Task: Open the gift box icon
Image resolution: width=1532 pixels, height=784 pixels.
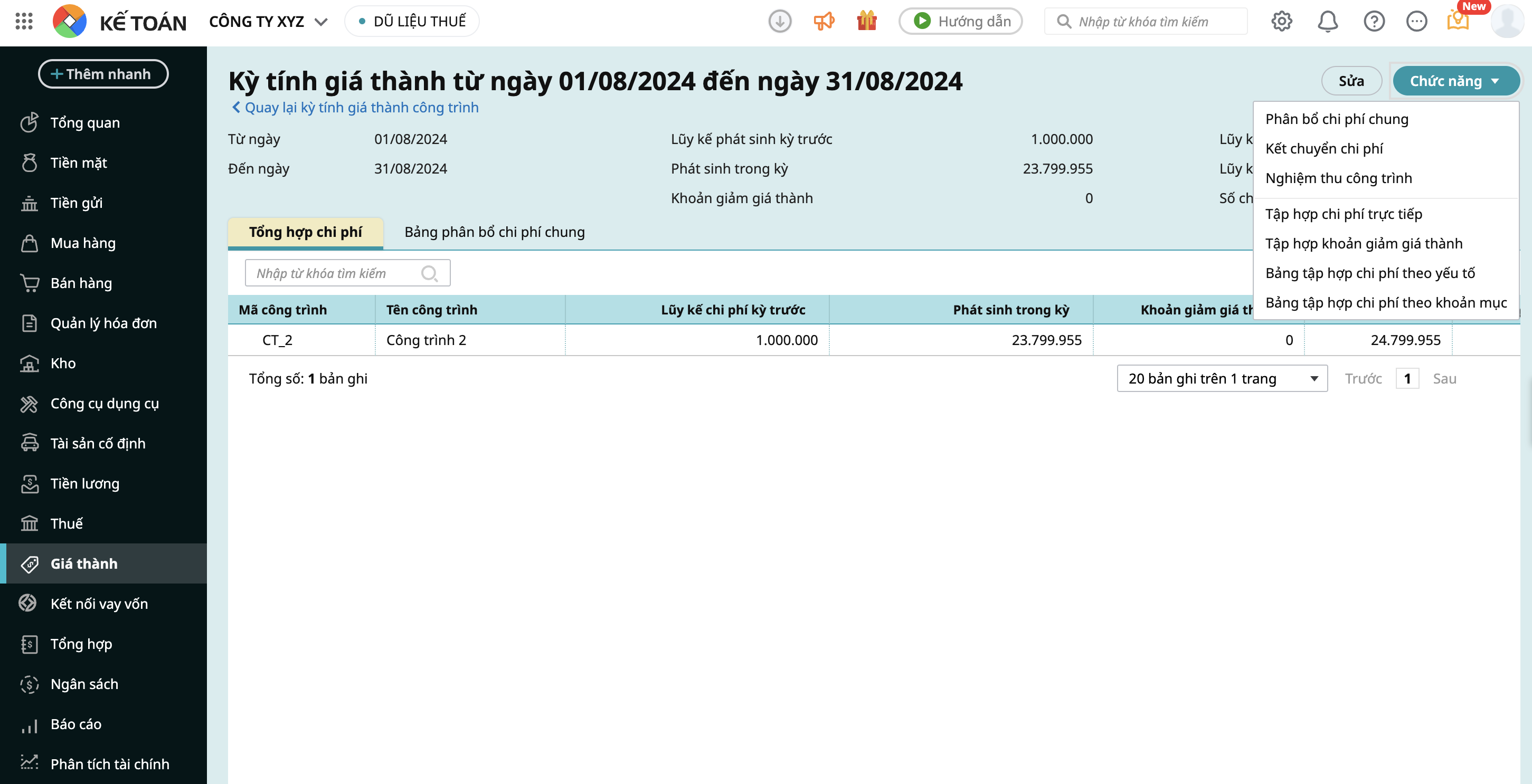Action: pyautogui.click(x=866, y=22)
